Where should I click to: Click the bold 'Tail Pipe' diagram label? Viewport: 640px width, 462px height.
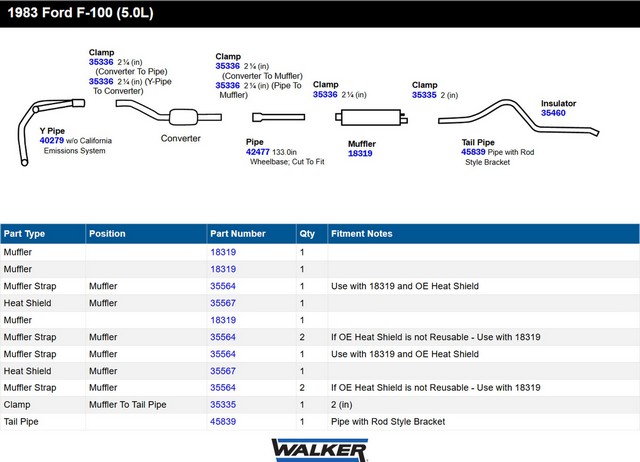pos(478,142)
